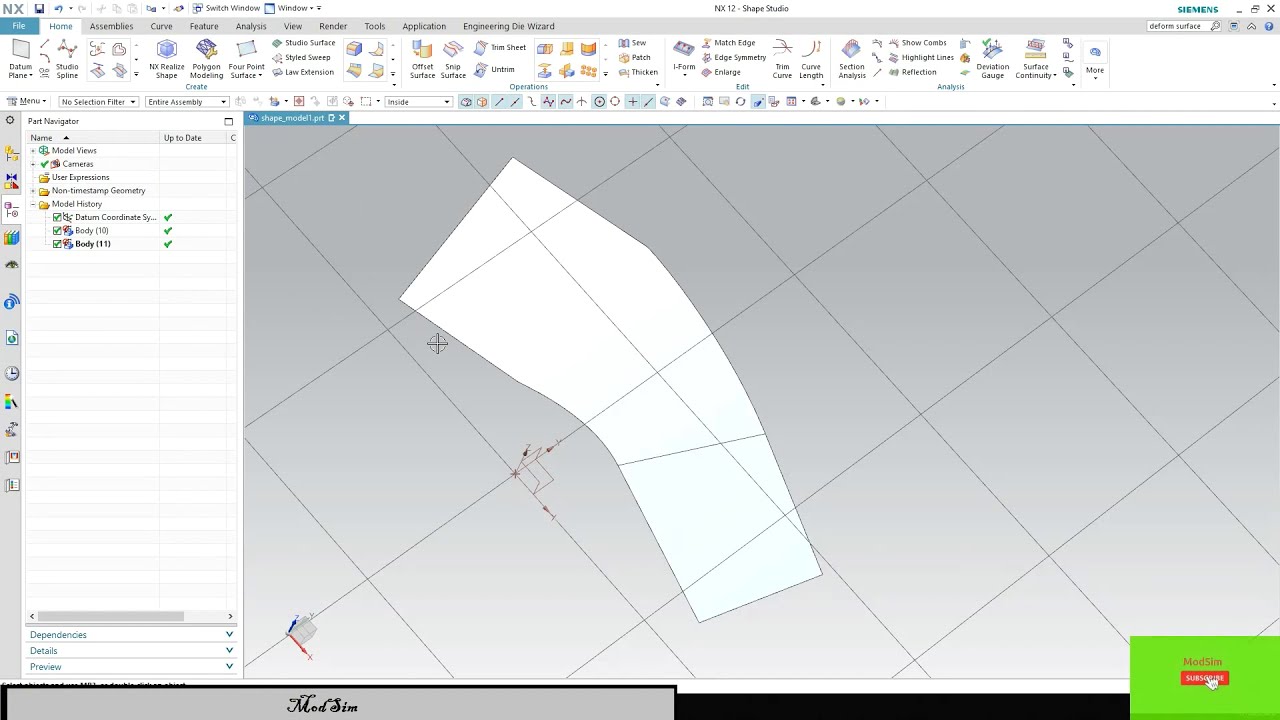
Task: Uncheck the Body (11) feature checkbox
Action: (x=57, y=244)
